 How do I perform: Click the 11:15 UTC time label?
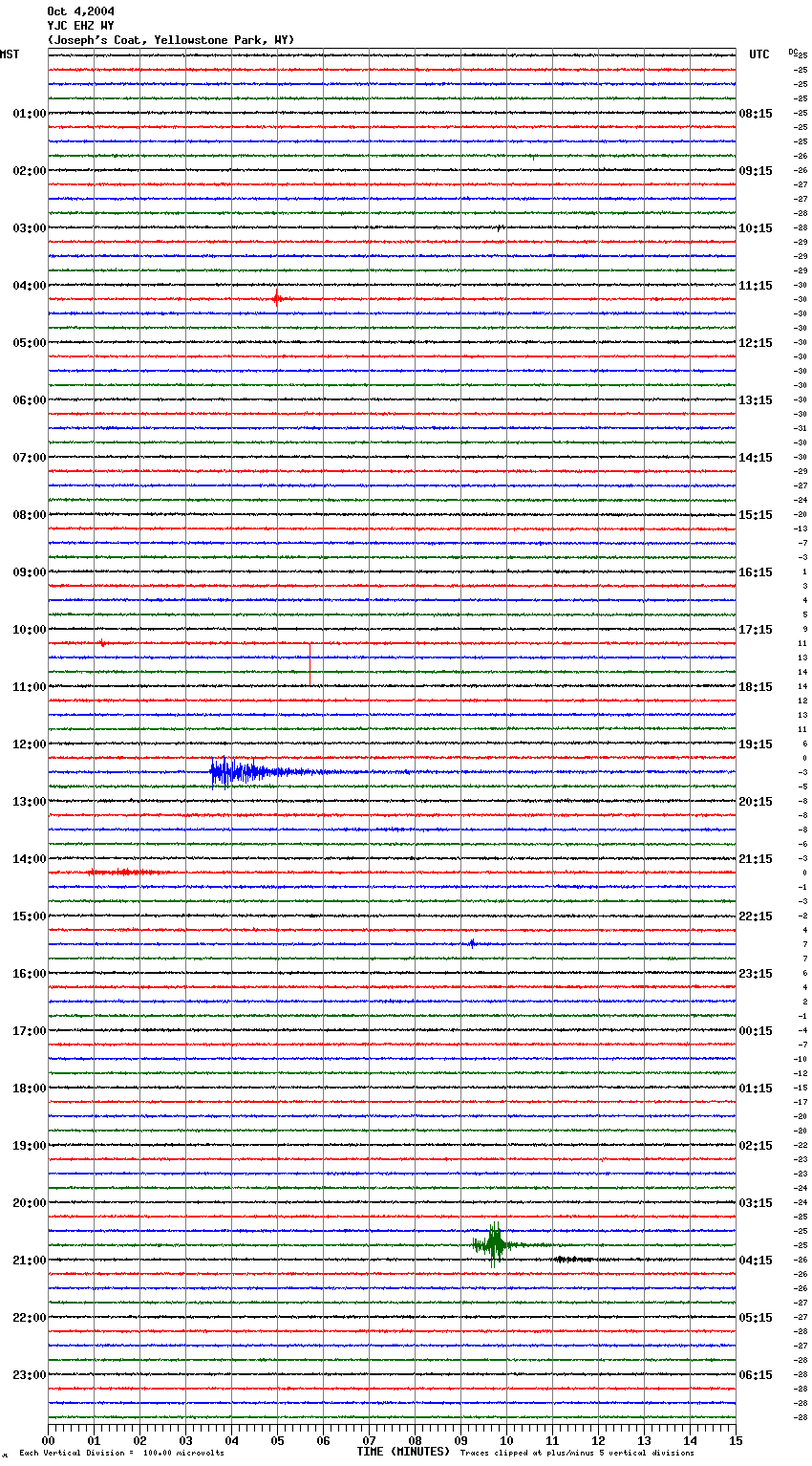coord(756,286)
